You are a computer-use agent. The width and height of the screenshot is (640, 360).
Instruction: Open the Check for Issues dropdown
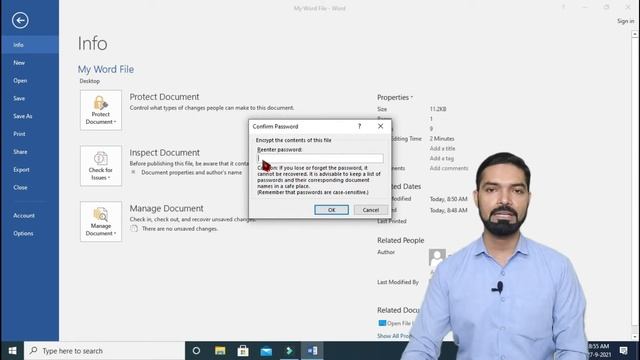101,166
